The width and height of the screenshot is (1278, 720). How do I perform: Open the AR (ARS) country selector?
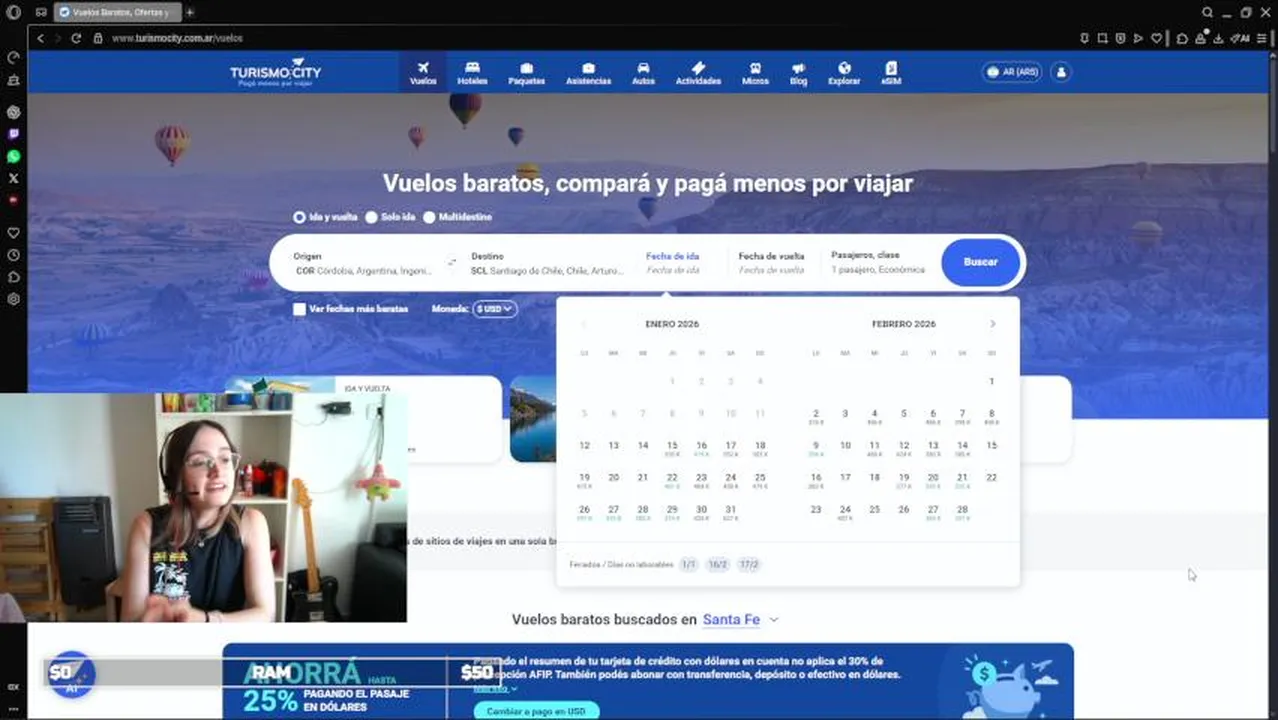[x=1012, y=72]
